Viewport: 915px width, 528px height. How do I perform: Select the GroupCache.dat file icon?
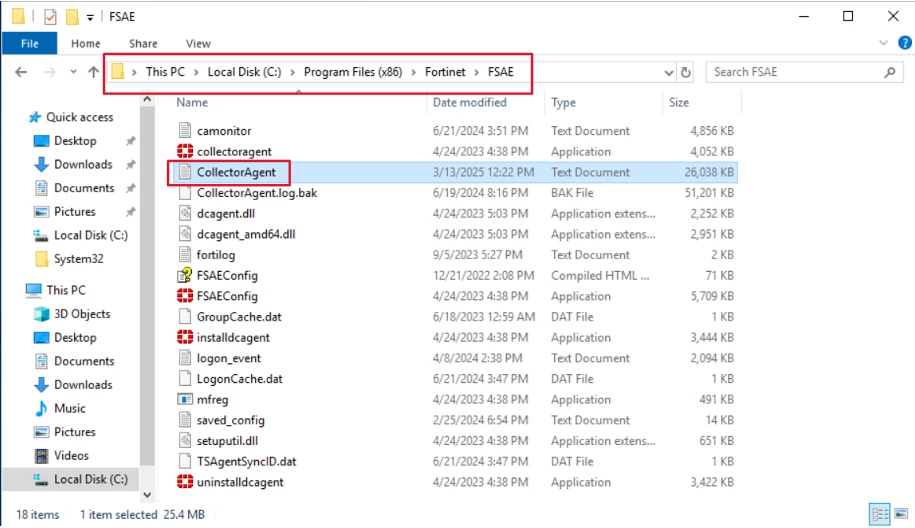pyautogui.click(x=185, y=316)
